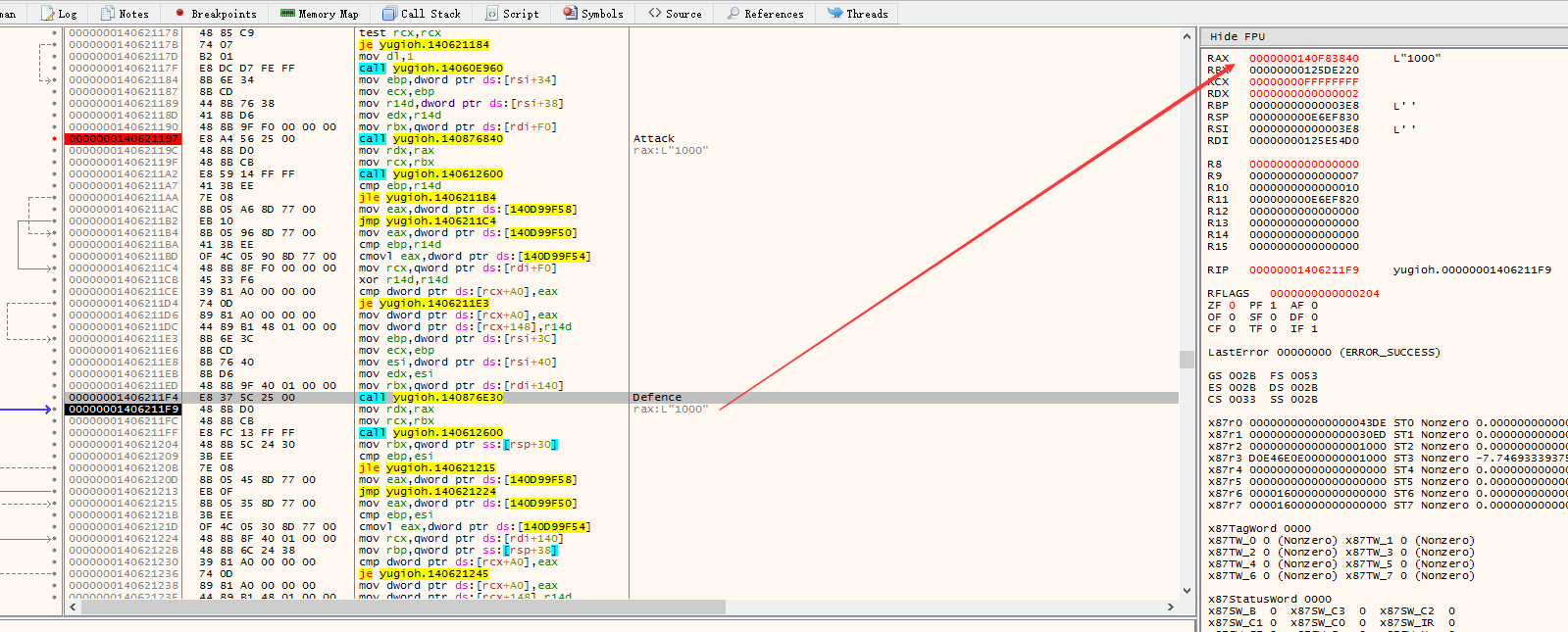Screen dimensions: 1568x632
Task: Toggle the CF flag value
Action: coord(1233,329)
